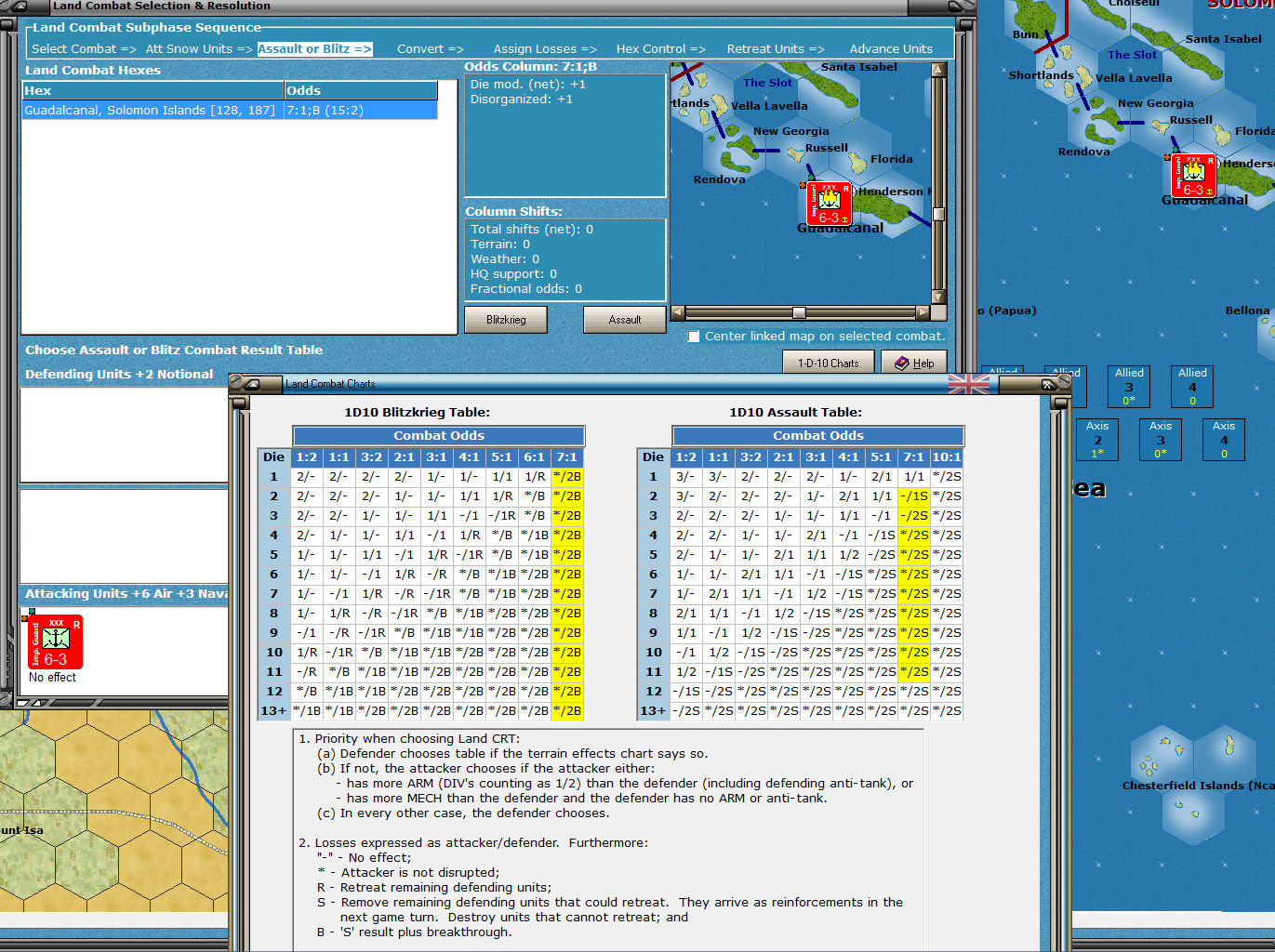This screenshot has width=1275, height=952.
Task: Click the Odds column header
Action: coord(361,90)
